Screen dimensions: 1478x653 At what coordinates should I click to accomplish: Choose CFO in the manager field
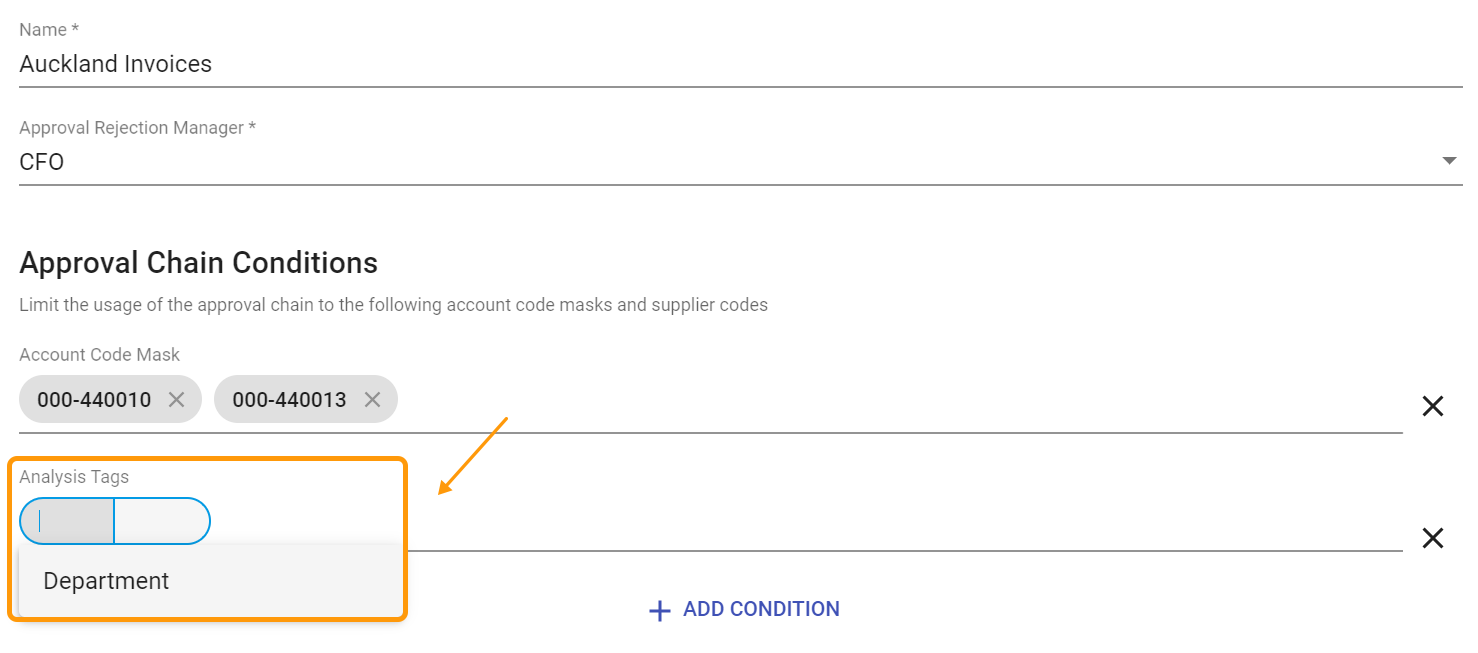pyautogui.click(x=700, y=161)
